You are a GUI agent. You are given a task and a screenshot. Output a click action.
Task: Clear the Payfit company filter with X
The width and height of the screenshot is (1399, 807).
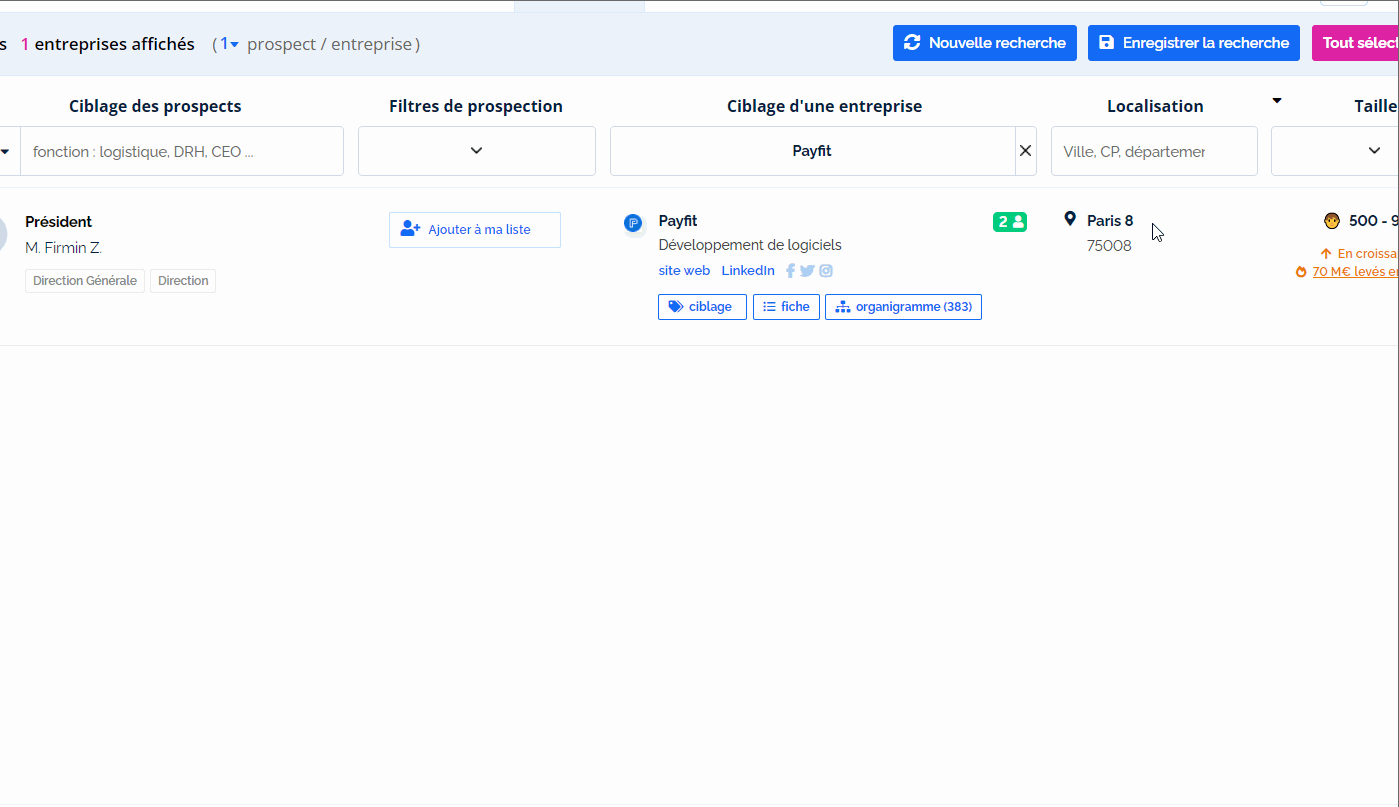pos(1025,151)
